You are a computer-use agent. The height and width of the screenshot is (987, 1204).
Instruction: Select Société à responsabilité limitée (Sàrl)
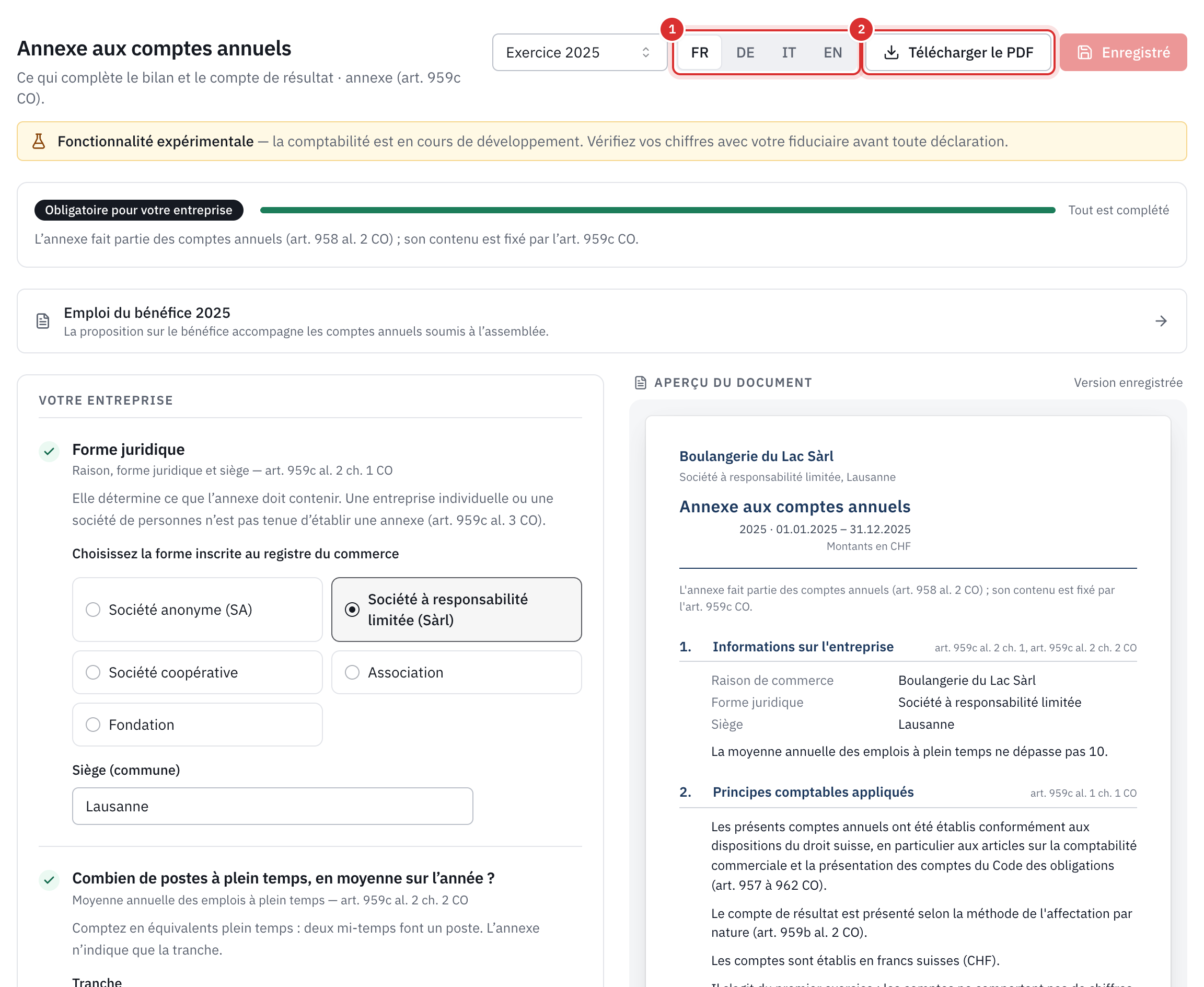pyautogui.click(x=456, y=610)
